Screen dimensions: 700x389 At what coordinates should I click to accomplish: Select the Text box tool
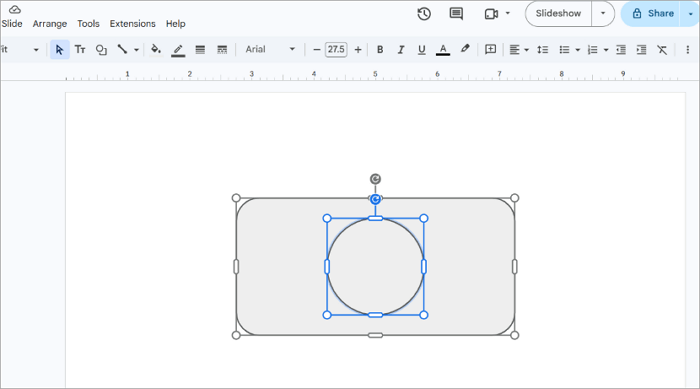[x=80, y=50]
